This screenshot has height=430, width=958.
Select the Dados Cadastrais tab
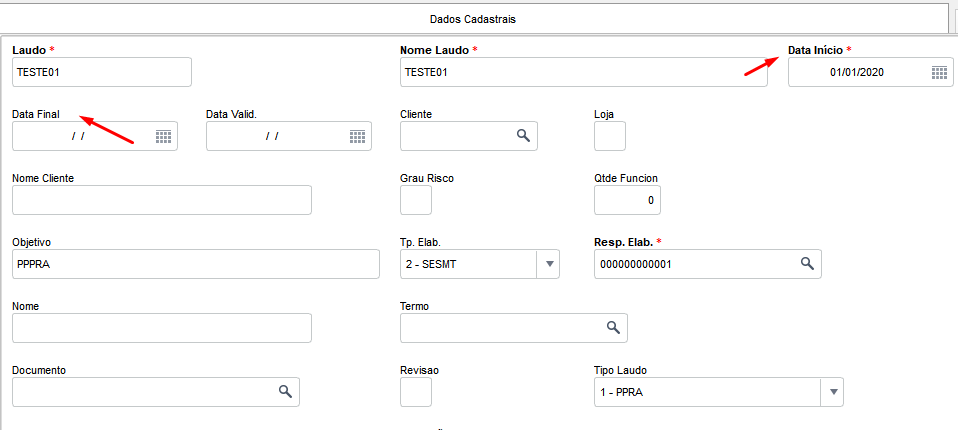pos(473,19)
